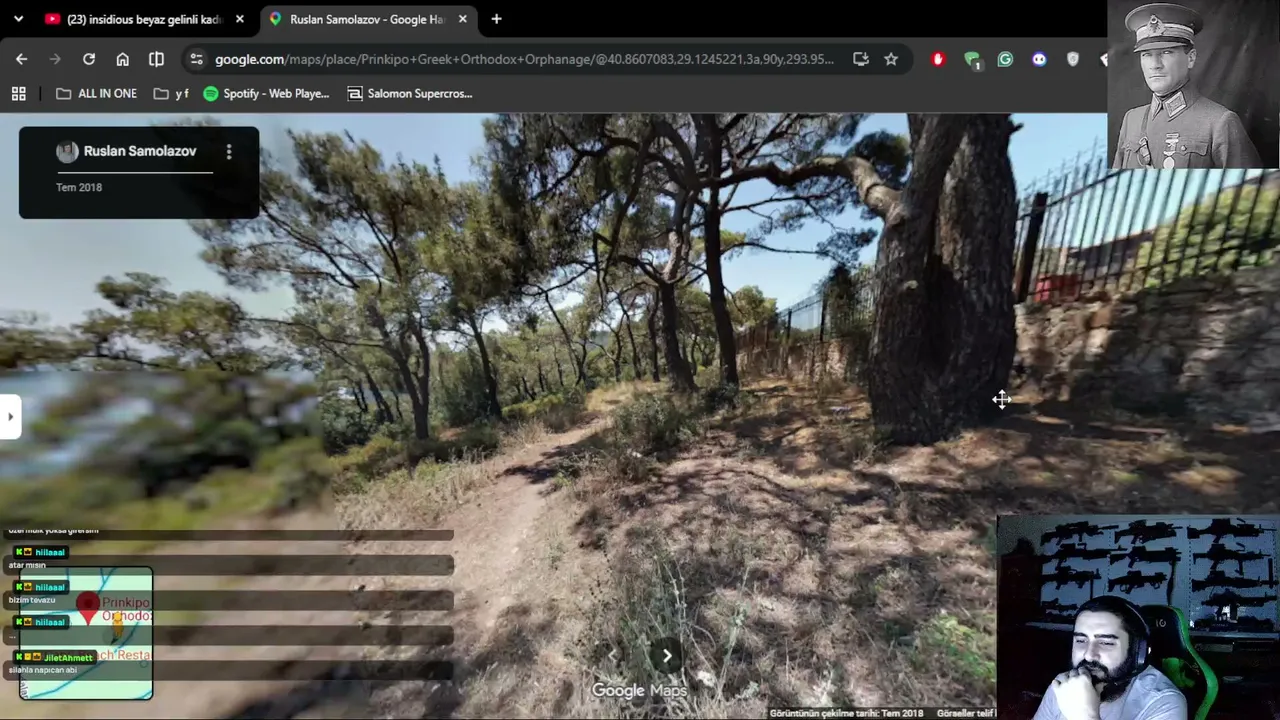The image size is (1280, 720).
Task: Reload the Google Maps page
Action: coord(89,59)
